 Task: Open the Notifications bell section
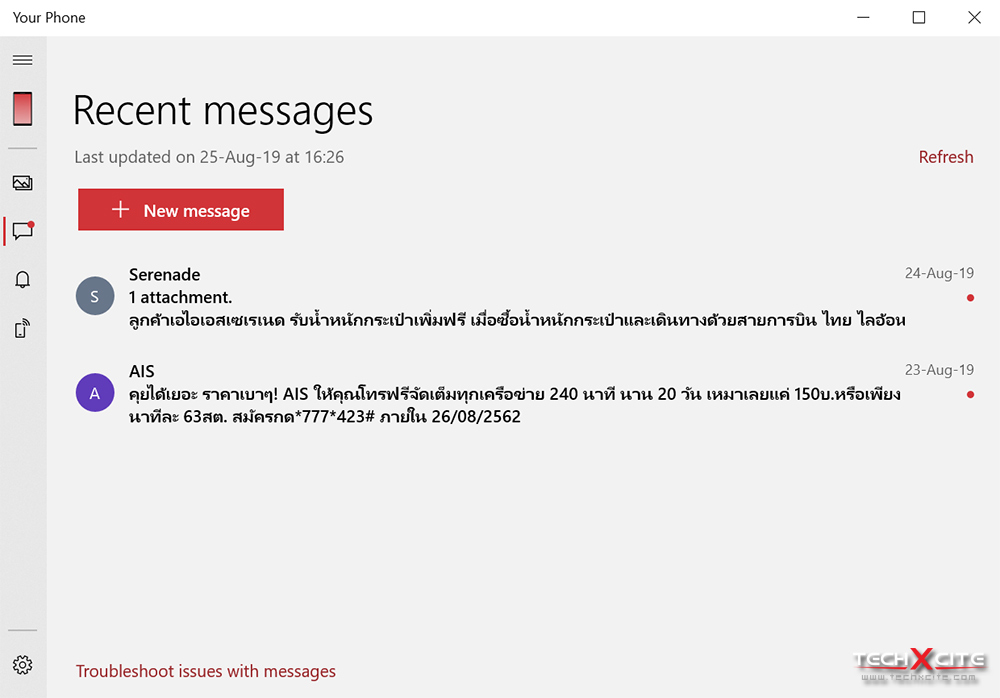pos(22,279)
